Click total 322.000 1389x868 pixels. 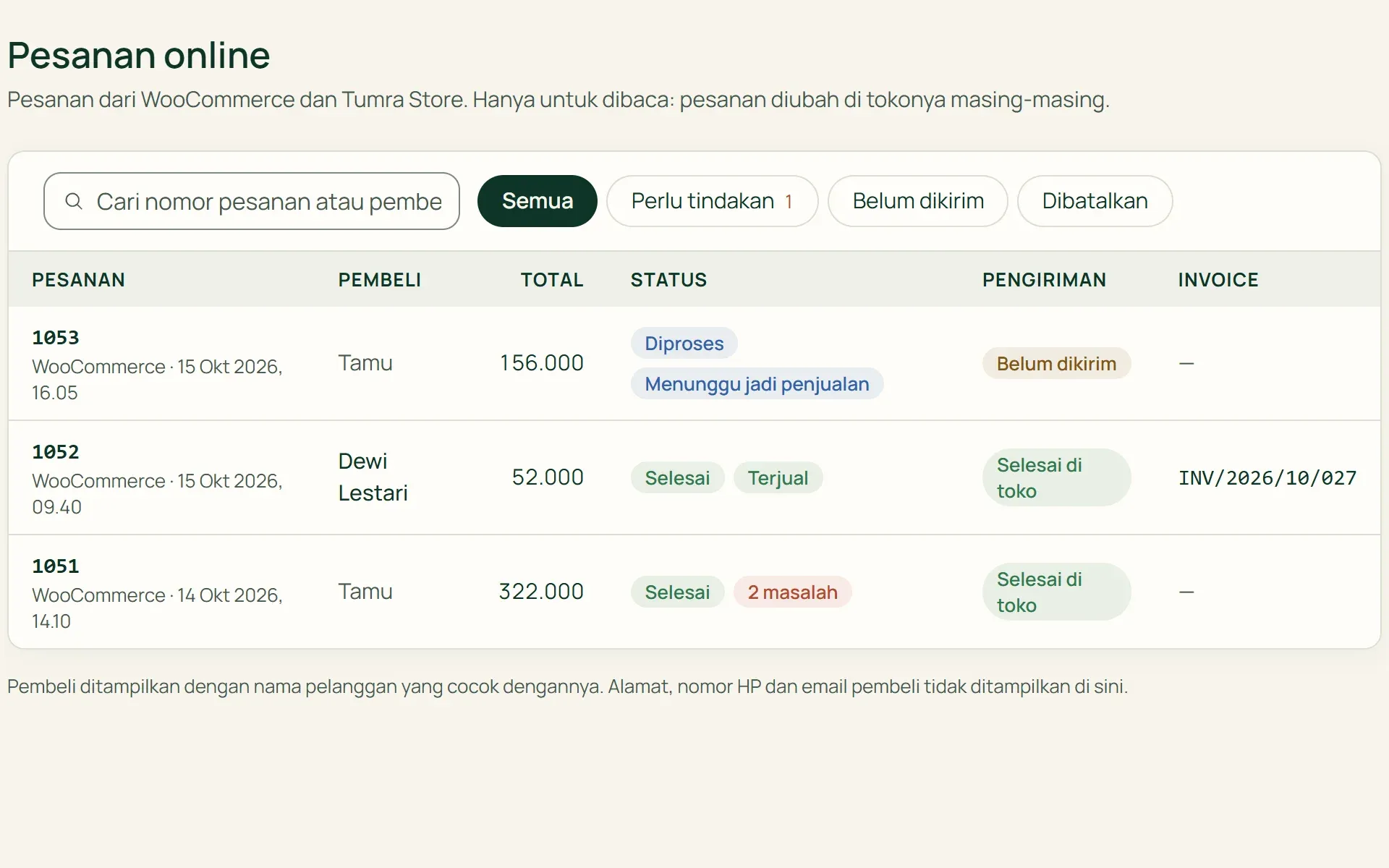pos(541,592)
